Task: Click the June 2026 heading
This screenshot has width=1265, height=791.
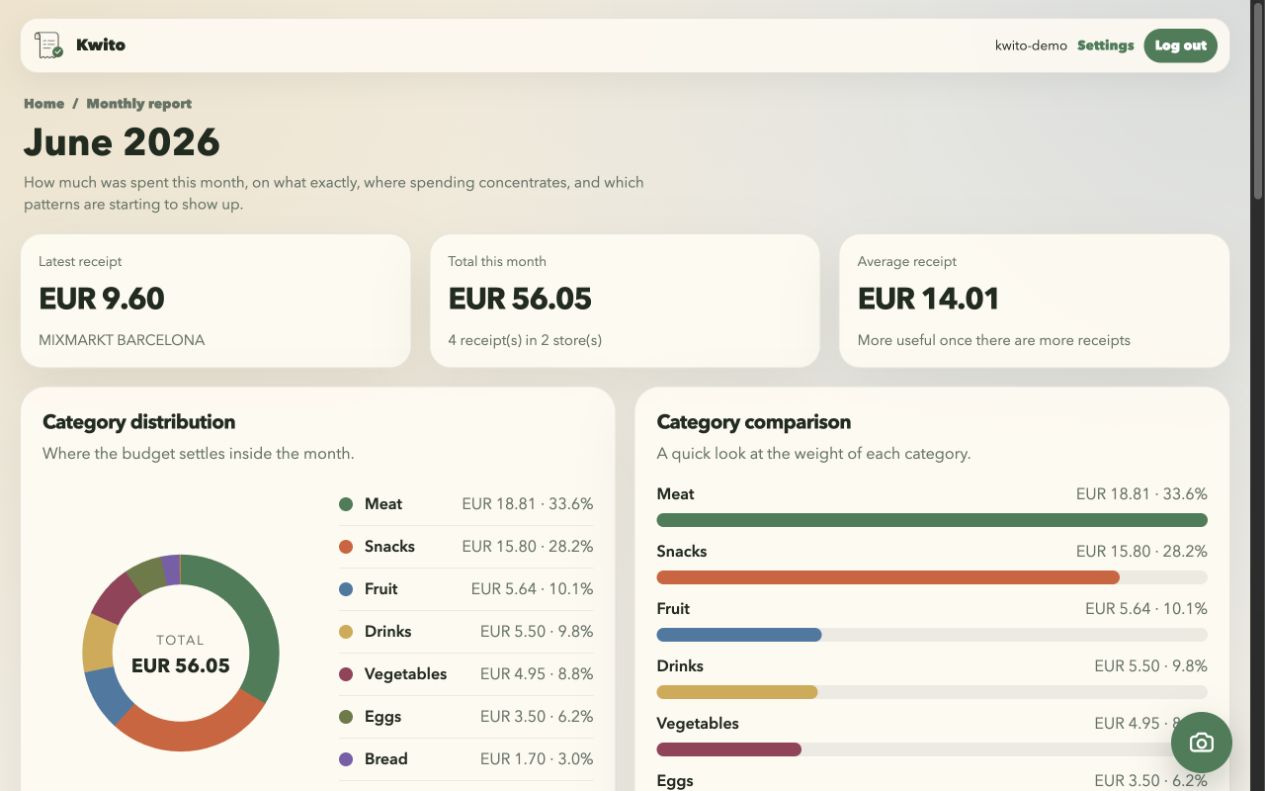Action: [x=122, y=142]
